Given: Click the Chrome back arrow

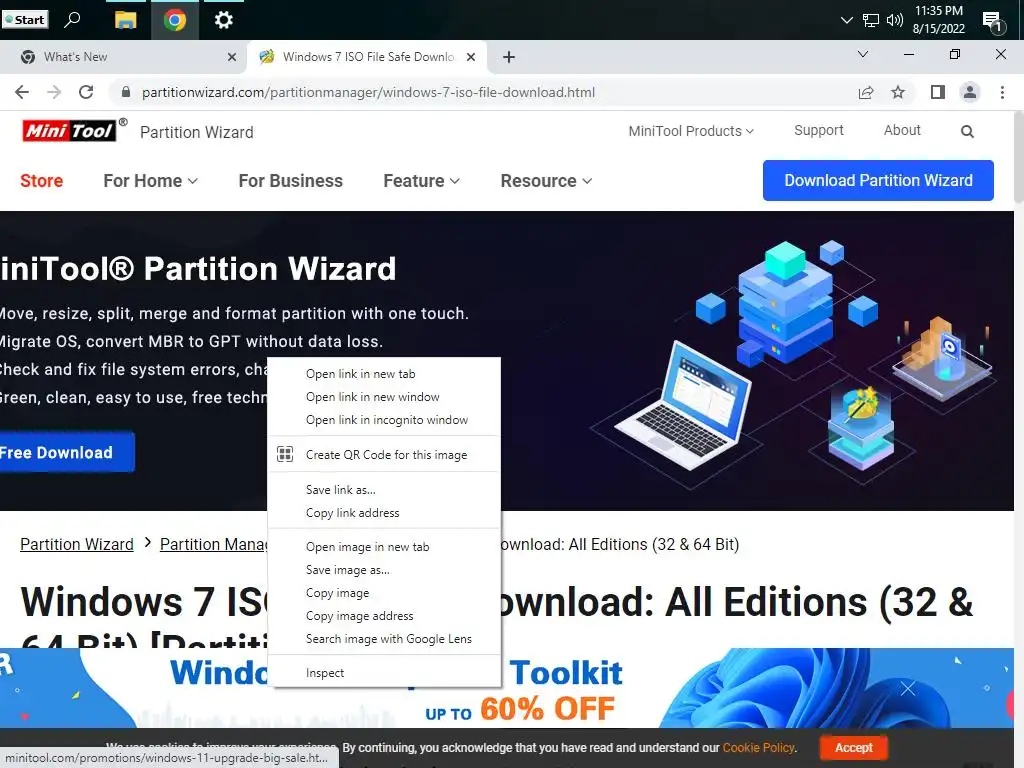Looking at the screenshot, I should point(22,92).
